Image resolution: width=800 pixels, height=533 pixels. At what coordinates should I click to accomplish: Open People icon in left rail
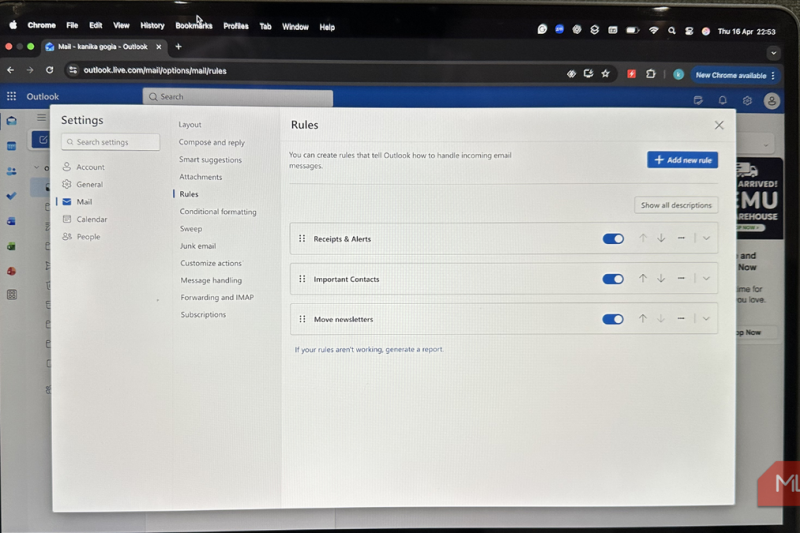pyautogui.click(x=11, y=171)
